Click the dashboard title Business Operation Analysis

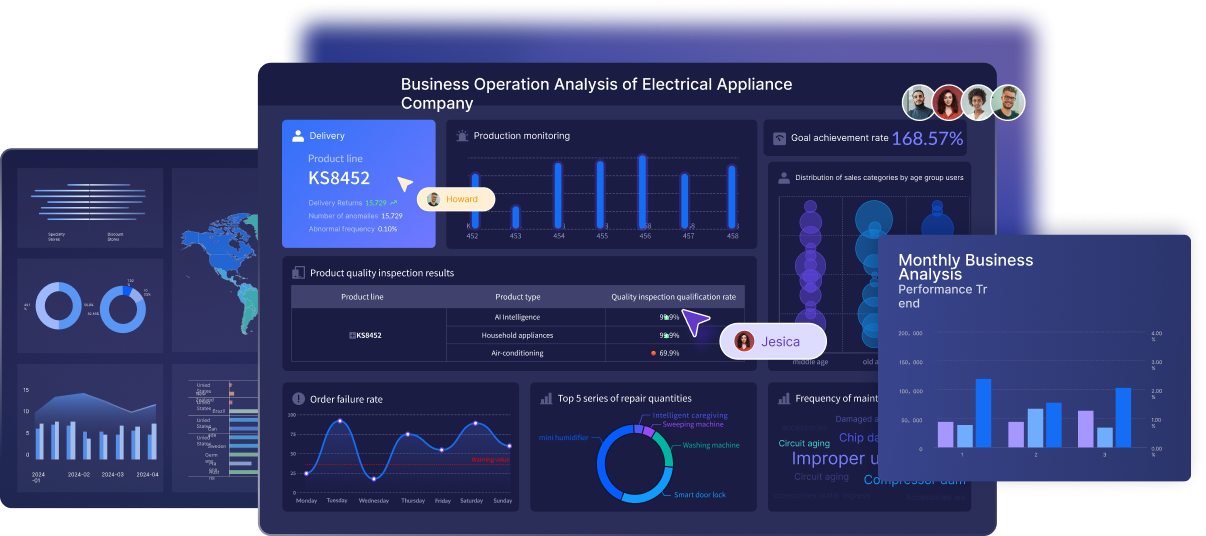(x=597, y=94)
